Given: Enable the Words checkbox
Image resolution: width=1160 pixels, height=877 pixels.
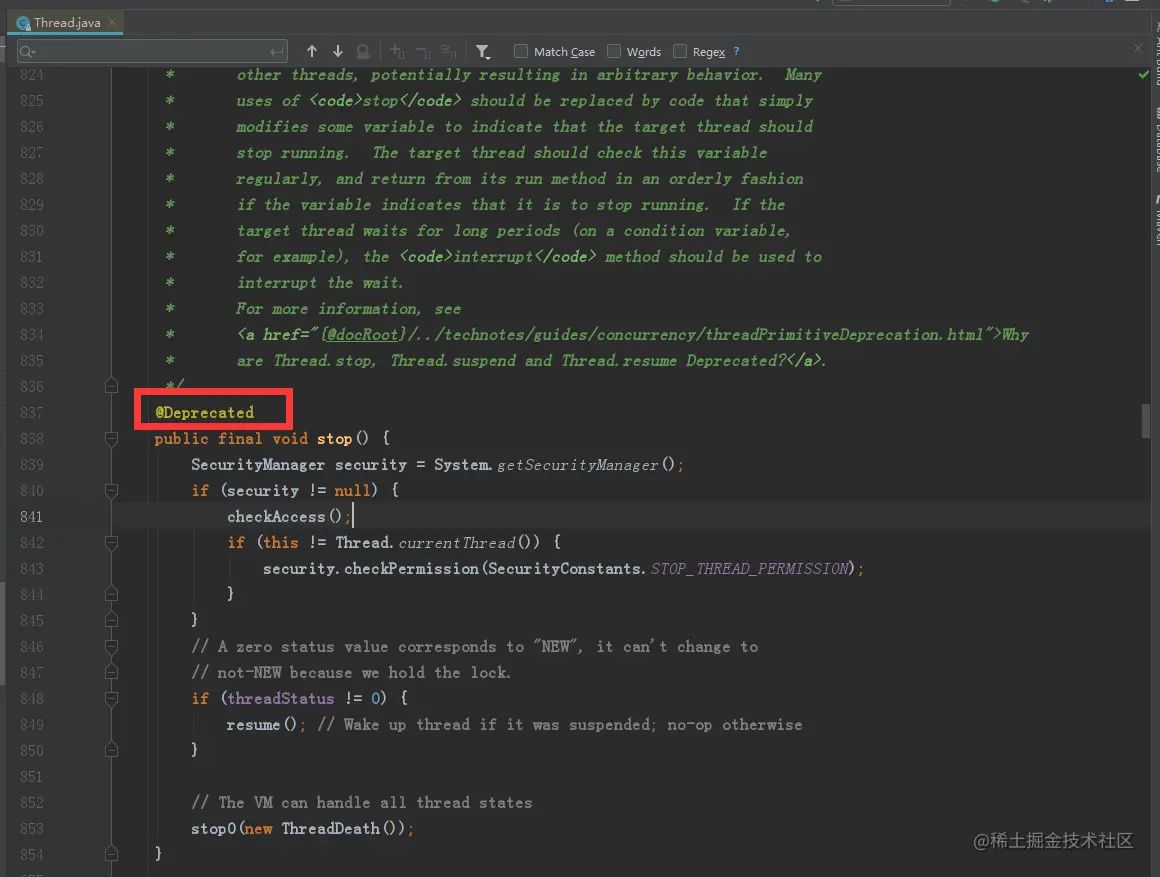Looking at the screenshot, I should [x=614, y=51].
